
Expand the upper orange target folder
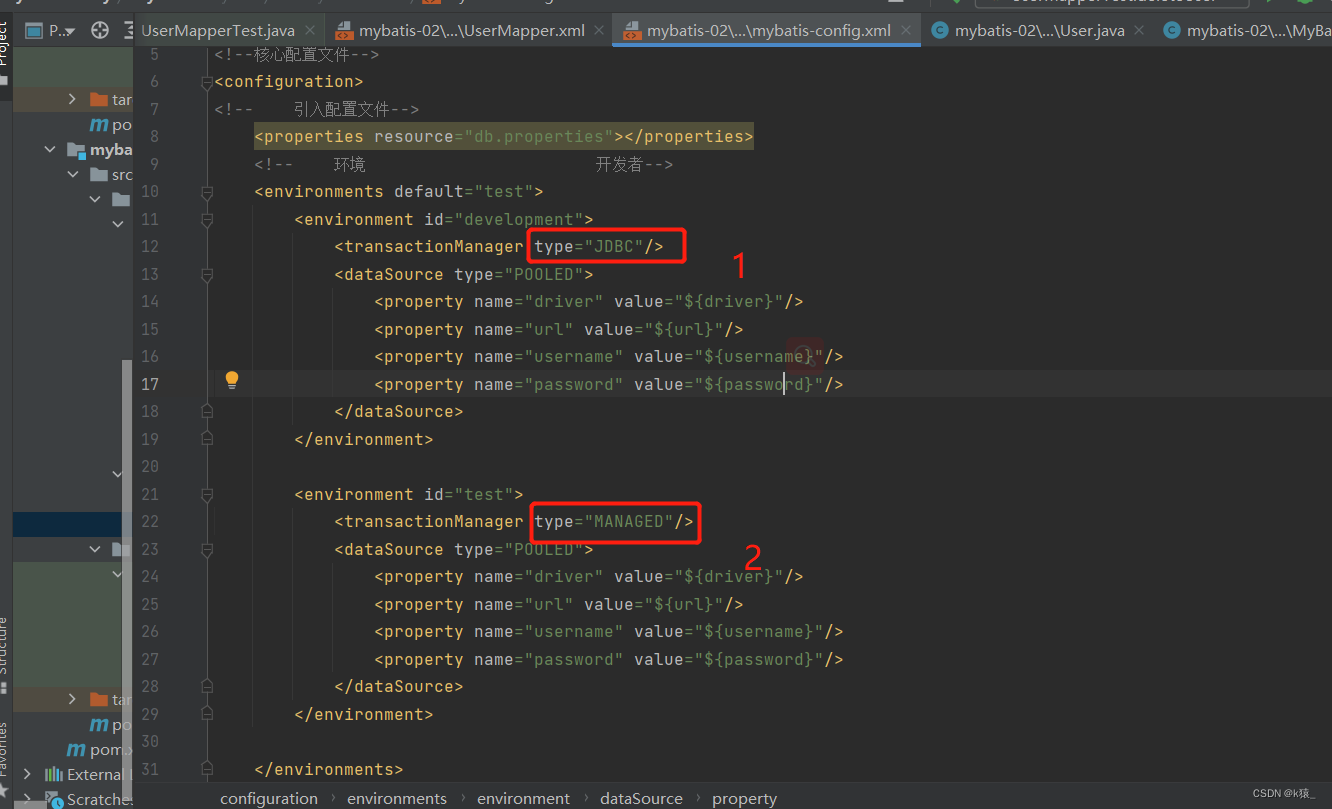(x=71, y=99)
